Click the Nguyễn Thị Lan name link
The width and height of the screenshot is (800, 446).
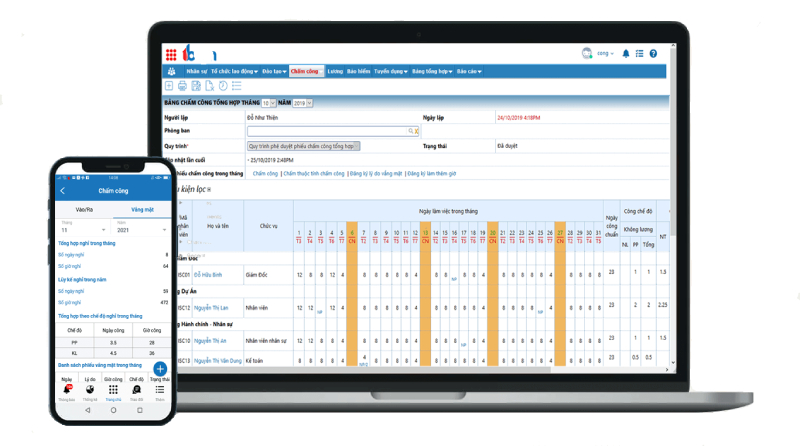[x=211, y=308]
